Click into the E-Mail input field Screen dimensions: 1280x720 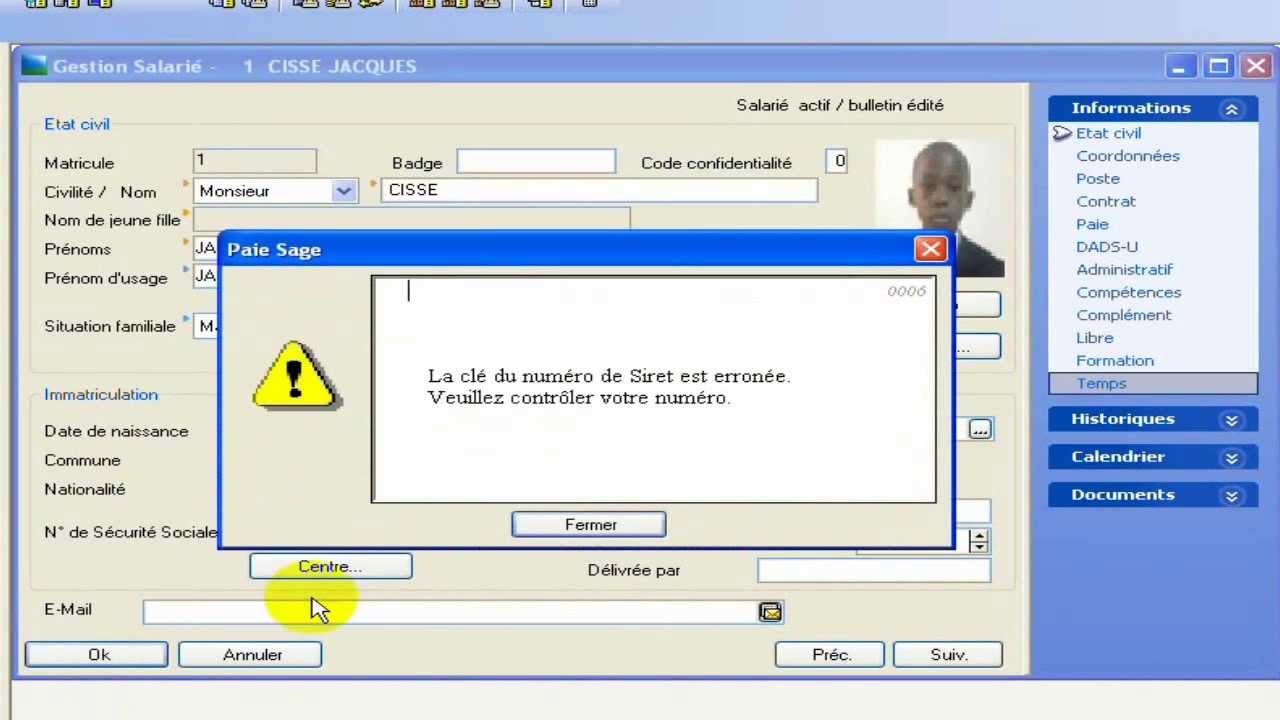(x=450, y=612)
